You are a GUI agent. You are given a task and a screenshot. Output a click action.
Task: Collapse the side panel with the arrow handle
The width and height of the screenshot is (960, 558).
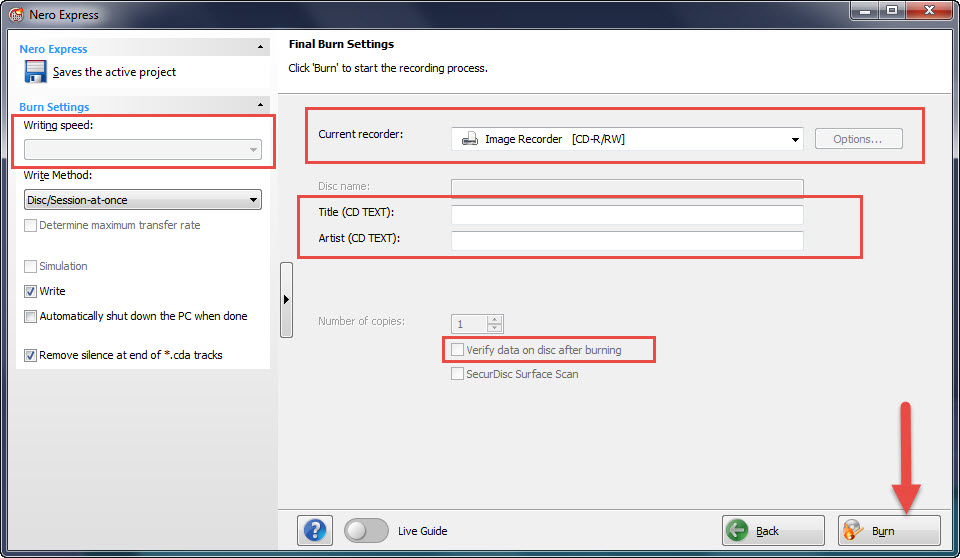[x=286, y=300]
